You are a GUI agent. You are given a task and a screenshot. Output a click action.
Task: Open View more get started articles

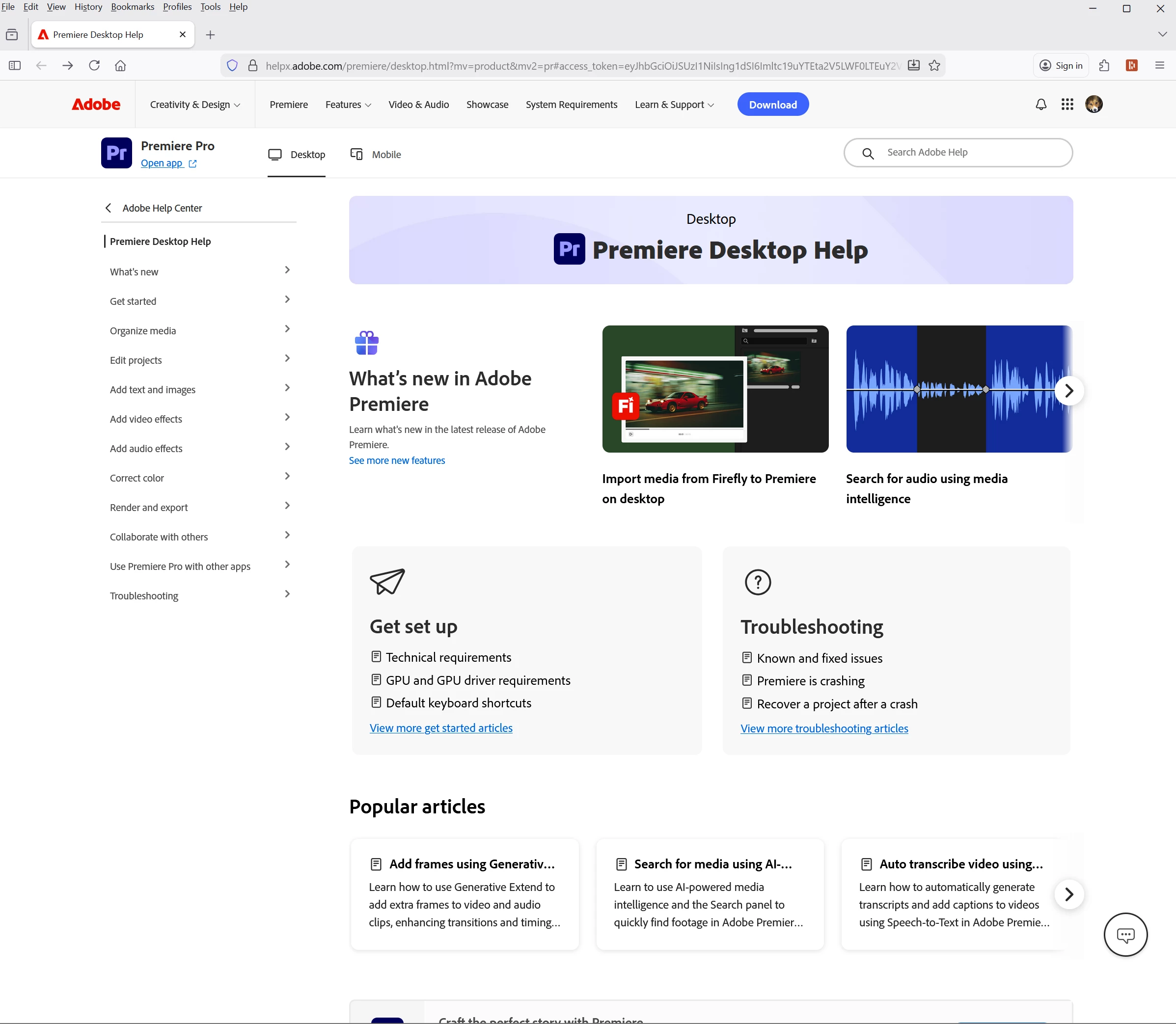tap(440, 728)
